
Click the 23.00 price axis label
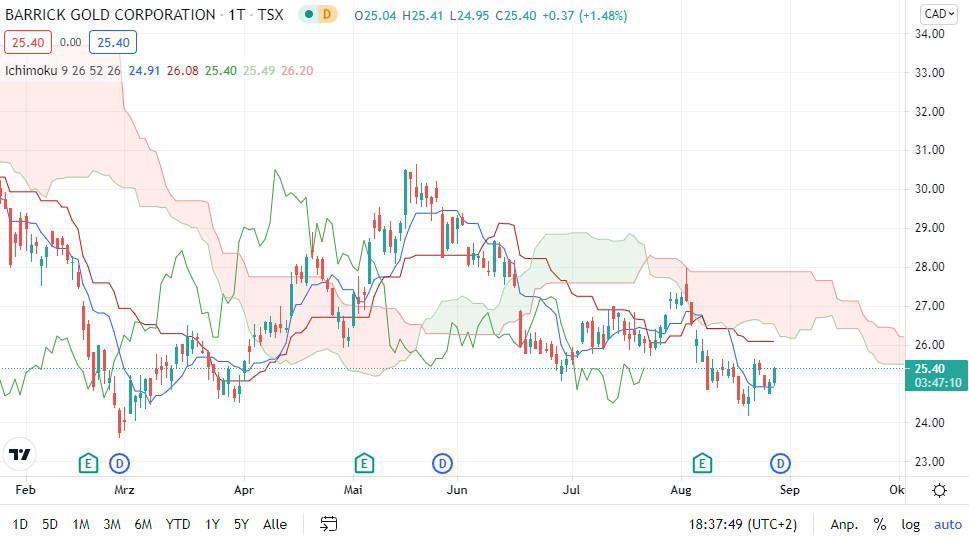[930, 462]
